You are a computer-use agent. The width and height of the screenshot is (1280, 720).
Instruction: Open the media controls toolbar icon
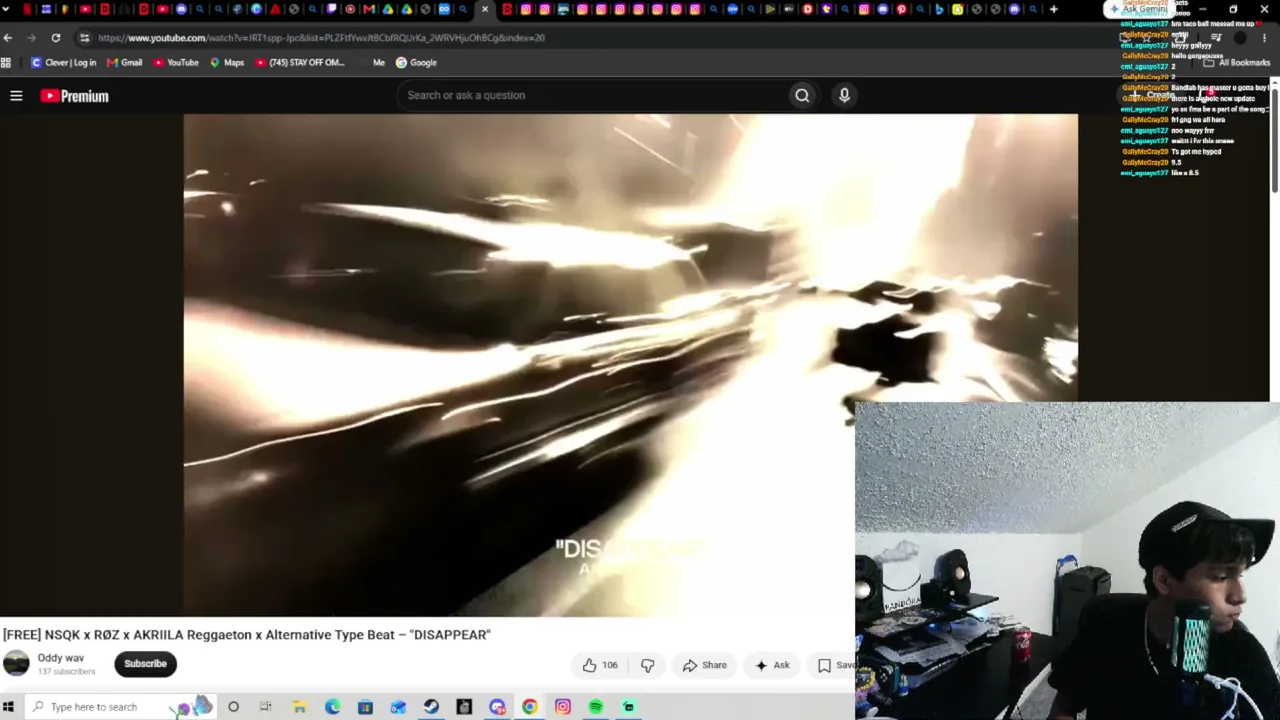[1216, 38]
